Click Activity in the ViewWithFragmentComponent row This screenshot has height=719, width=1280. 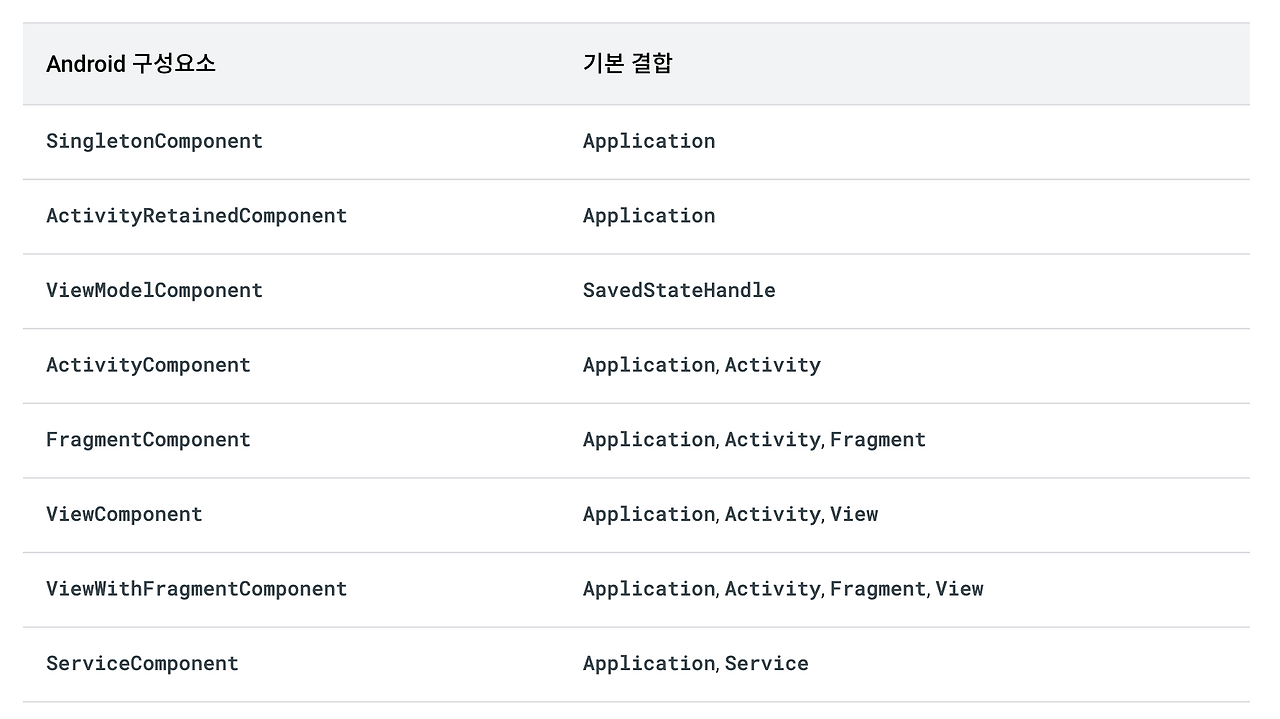pyautogui.click(x=773, y=589)
